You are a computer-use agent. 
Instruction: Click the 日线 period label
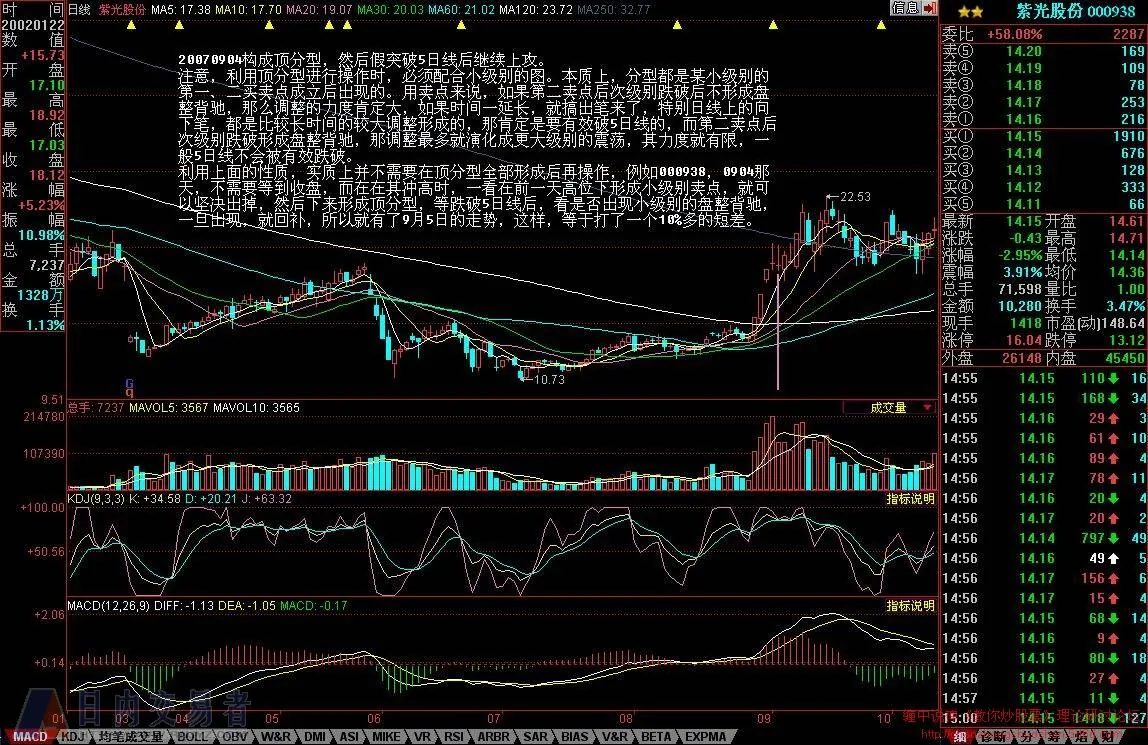click(x=79, y=10)
